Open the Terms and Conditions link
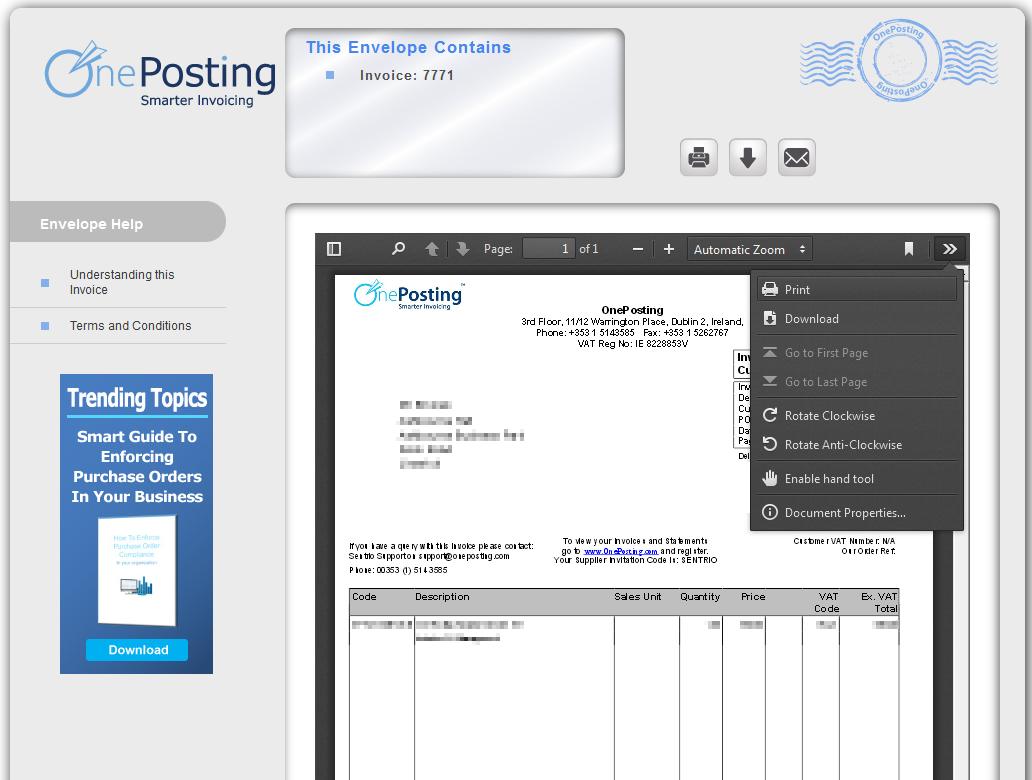The width and height of the screenshot is (1032, 780). click(x=130, y=326)
